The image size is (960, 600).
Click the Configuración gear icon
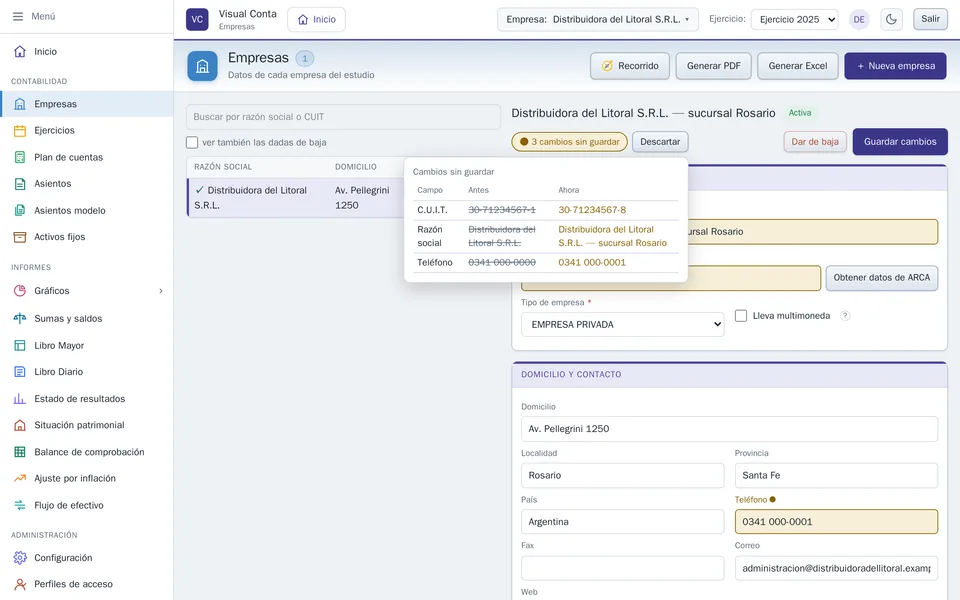(x=20, y=558)
